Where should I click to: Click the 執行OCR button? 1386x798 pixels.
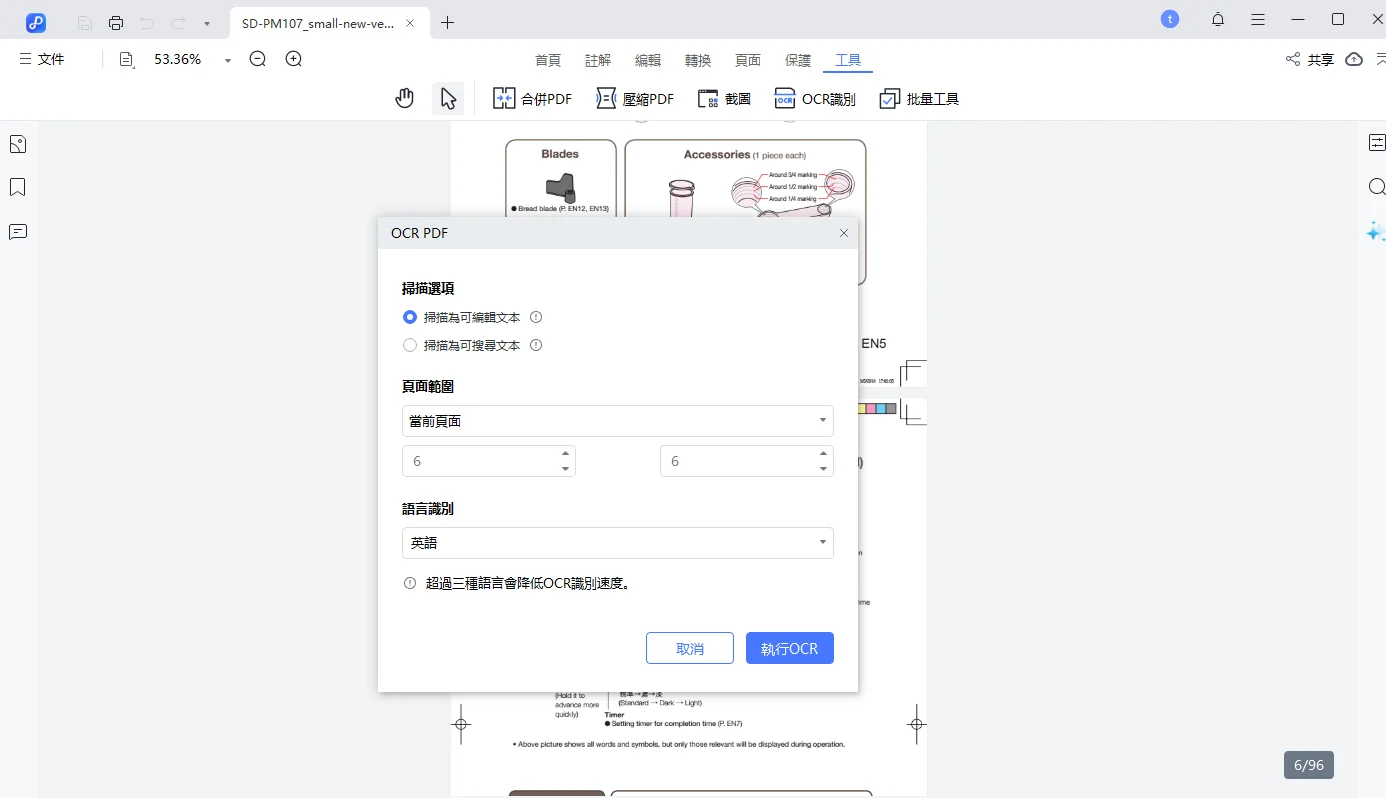[x=790, y=648]
